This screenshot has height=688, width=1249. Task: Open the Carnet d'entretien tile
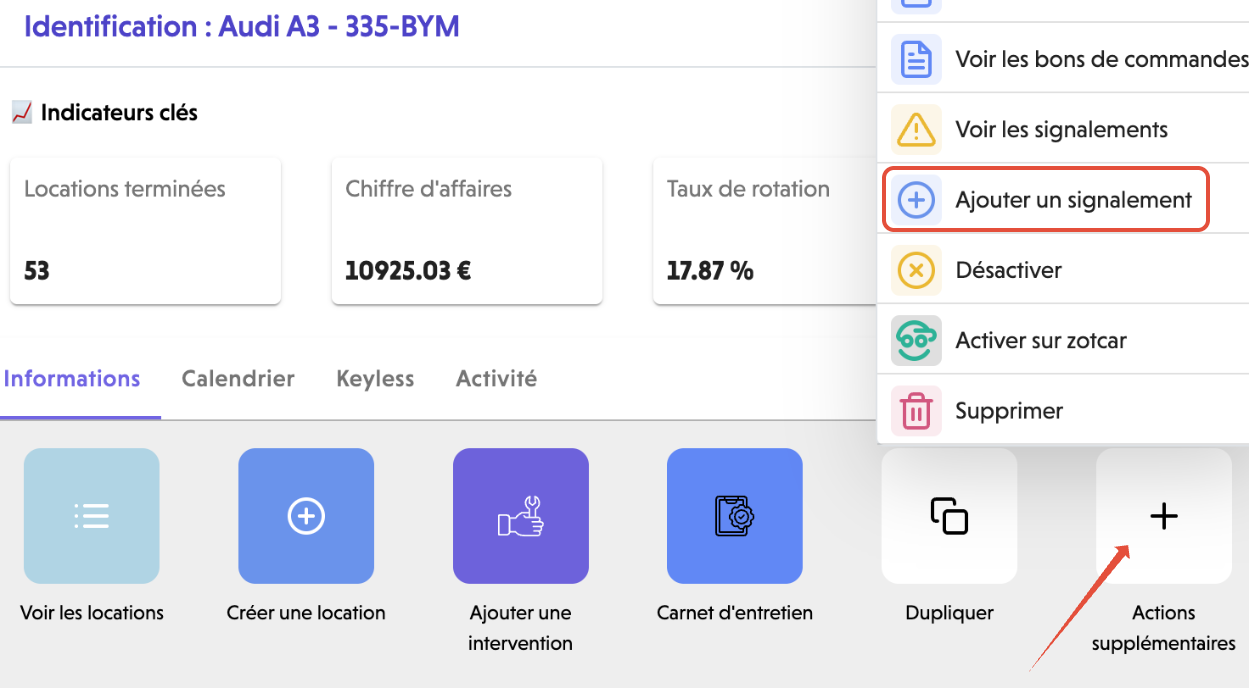click(x=735, y=515)
